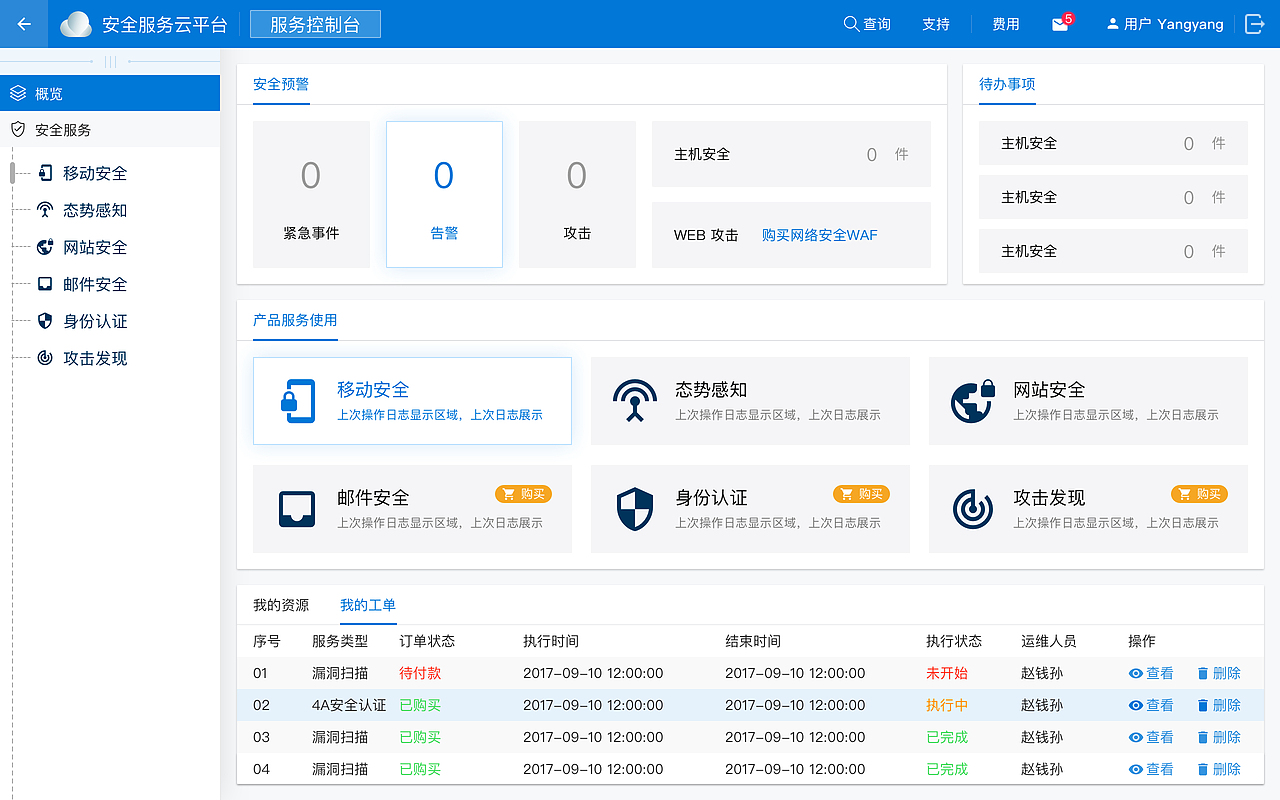Click the 执行中 status in row 02
The width and height of the screenshot is (1280, 800).
coord(947,705)
